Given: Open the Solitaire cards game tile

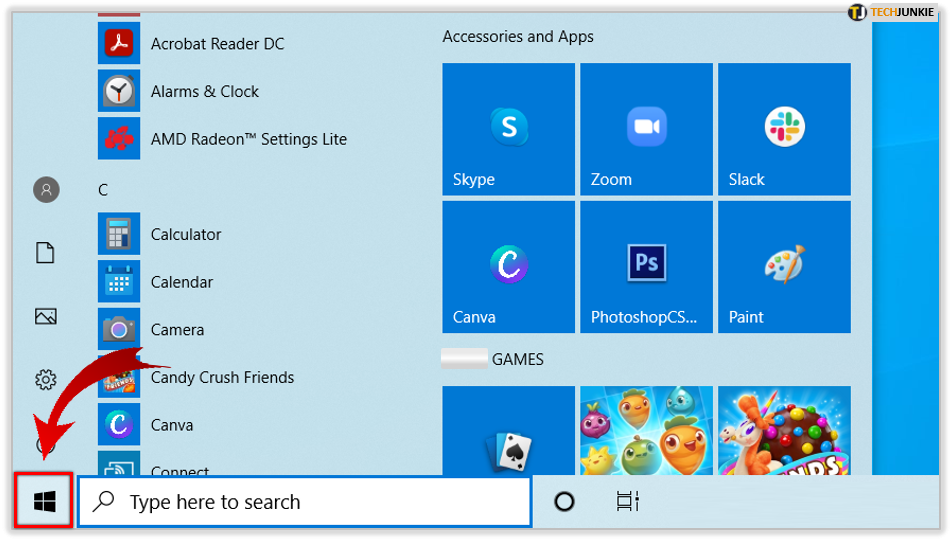Looking at the screenshot, I should point(508,430).
